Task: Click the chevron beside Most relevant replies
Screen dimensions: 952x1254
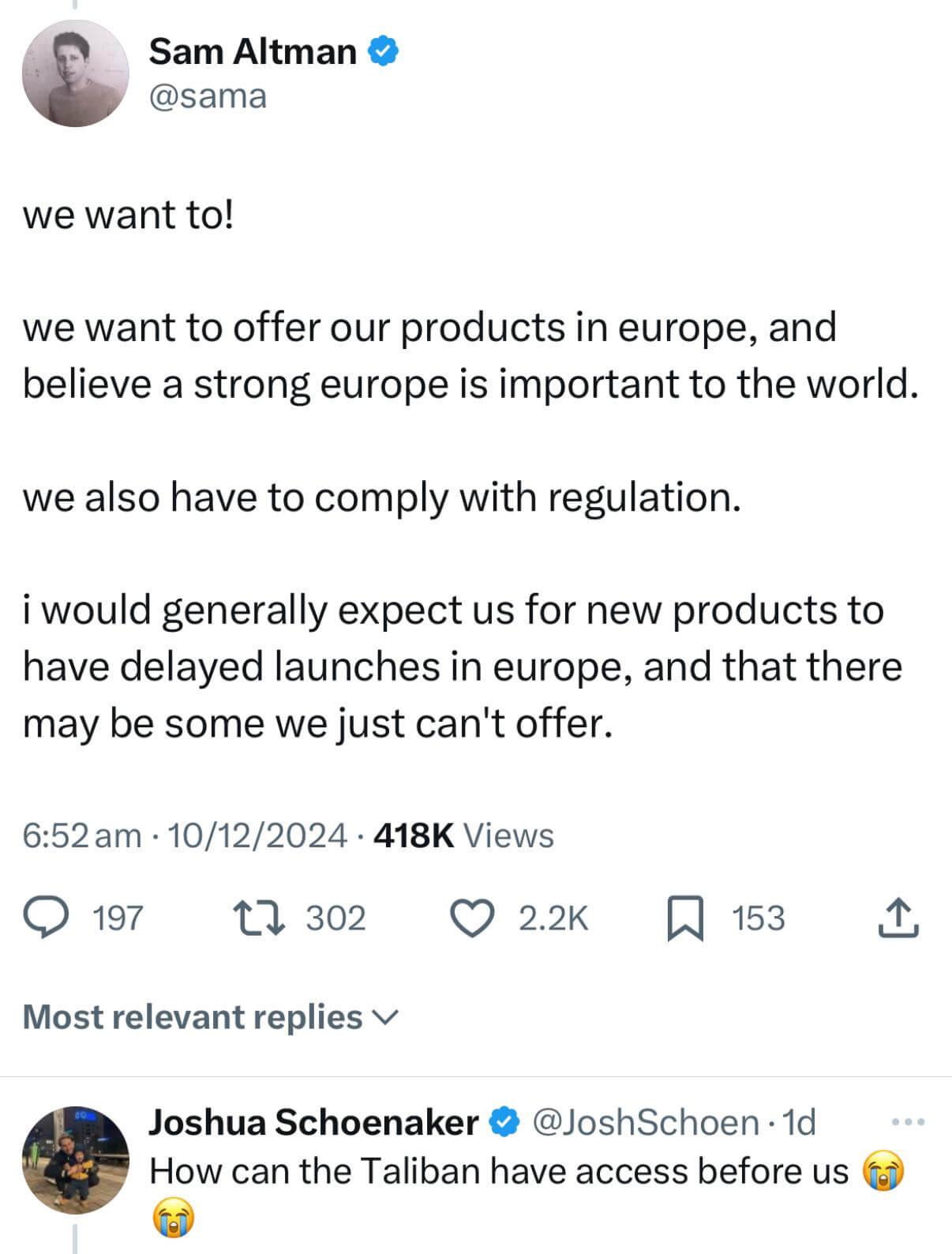Action: tap(386, 1017)
